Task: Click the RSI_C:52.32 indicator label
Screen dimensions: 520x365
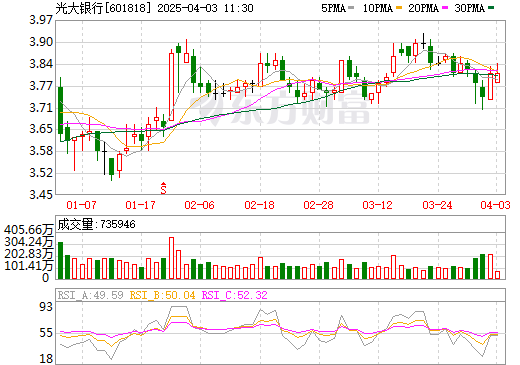Action: point(235,295)
